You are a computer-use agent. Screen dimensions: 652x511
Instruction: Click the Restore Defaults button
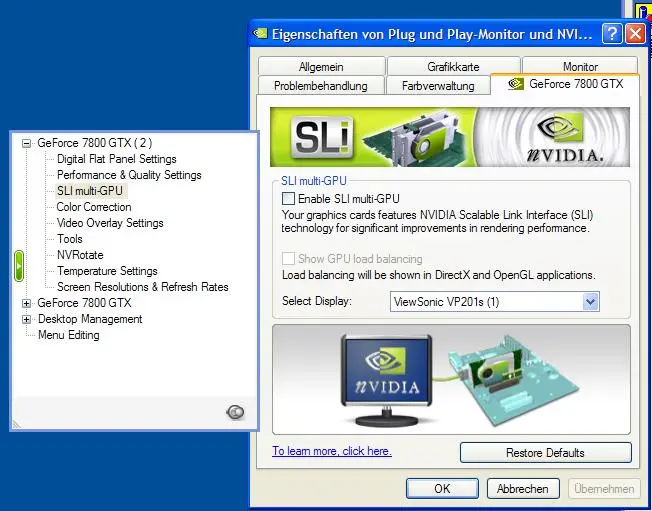[x=546, y=452]
